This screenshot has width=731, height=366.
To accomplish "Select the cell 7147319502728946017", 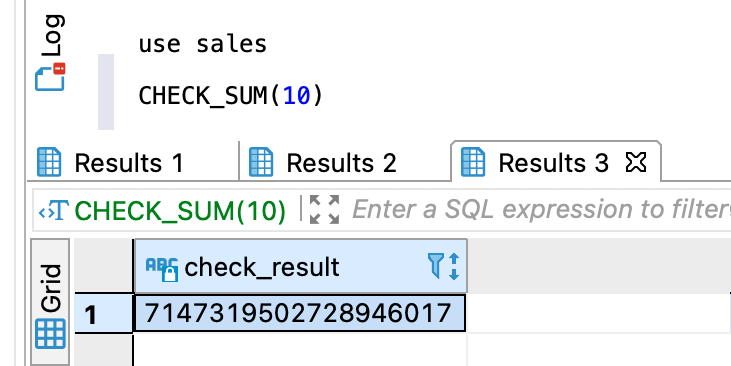I will click(300, 313).
